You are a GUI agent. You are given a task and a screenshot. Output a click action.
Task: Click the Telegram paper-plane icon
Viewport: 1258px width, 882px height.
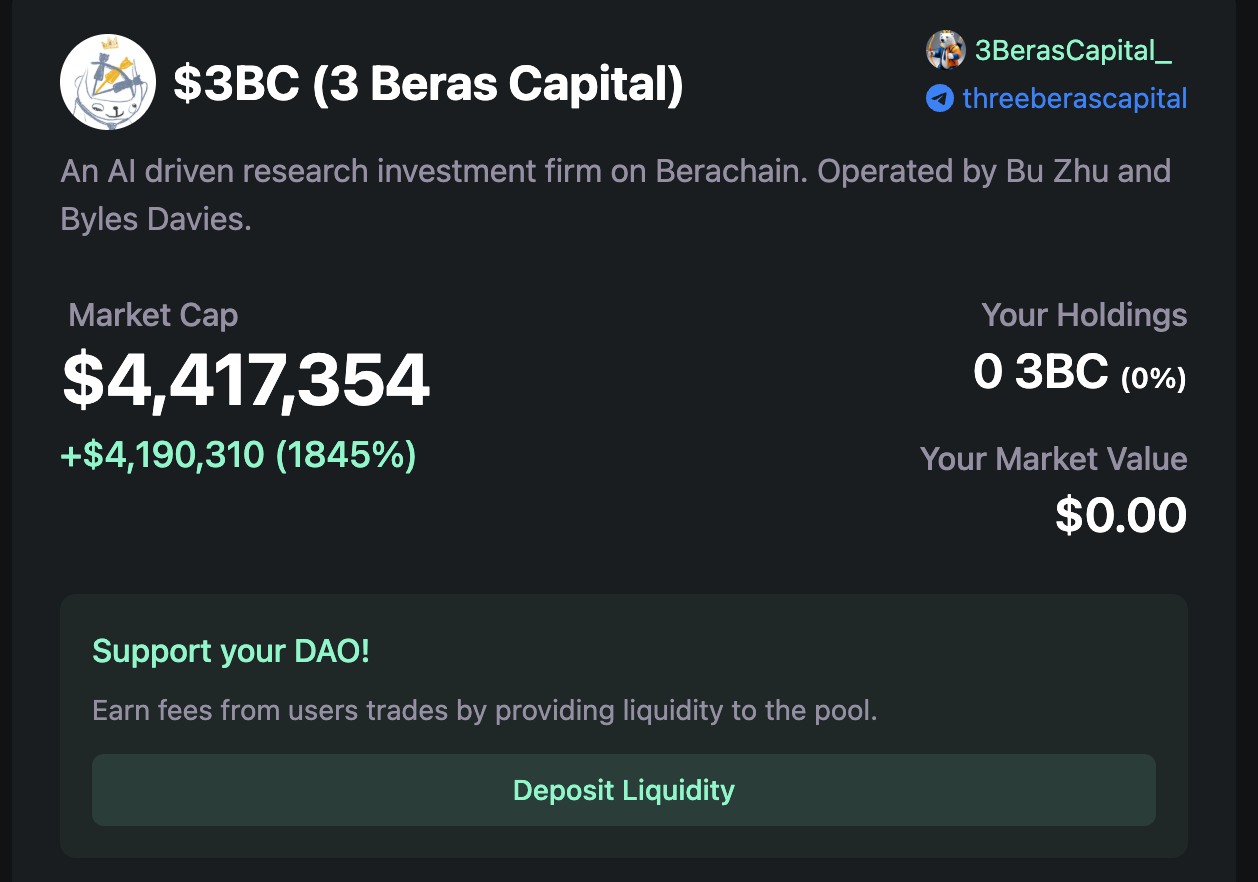click(939, 98)
